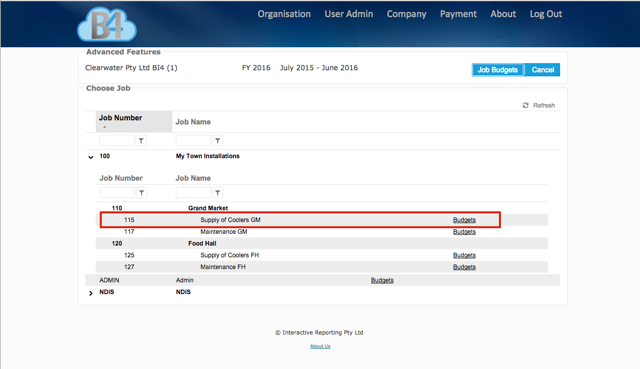Open the Organisation menu
640x369 pixels.
click(x=284, y=14)
